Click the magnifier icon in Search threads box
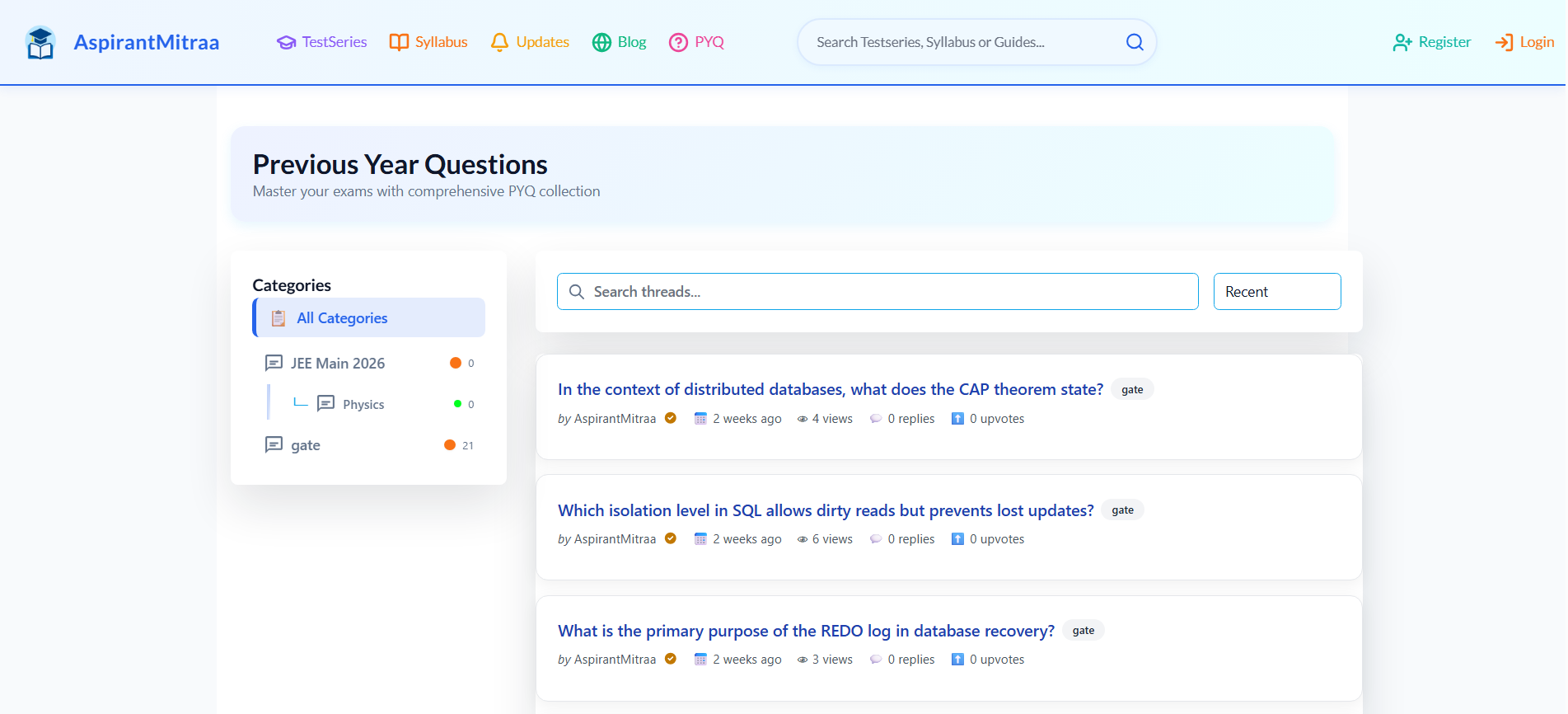The image size is (1568, 714). coord(577,292)
